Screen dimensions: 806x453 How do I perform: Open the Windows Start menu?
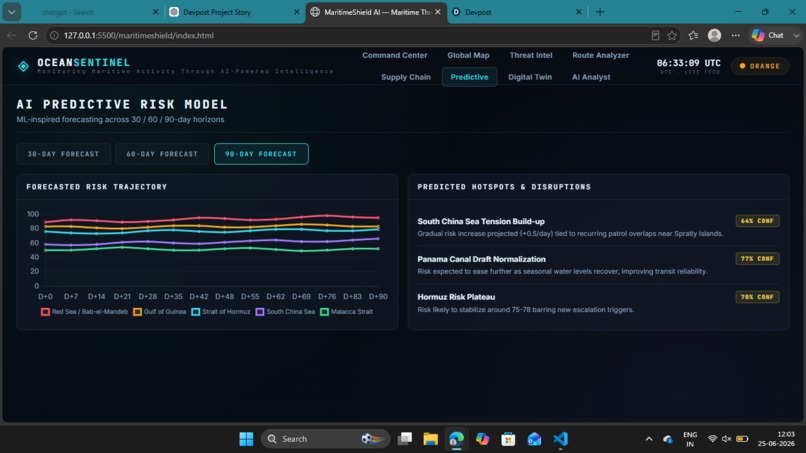click(x=246, y=439)
